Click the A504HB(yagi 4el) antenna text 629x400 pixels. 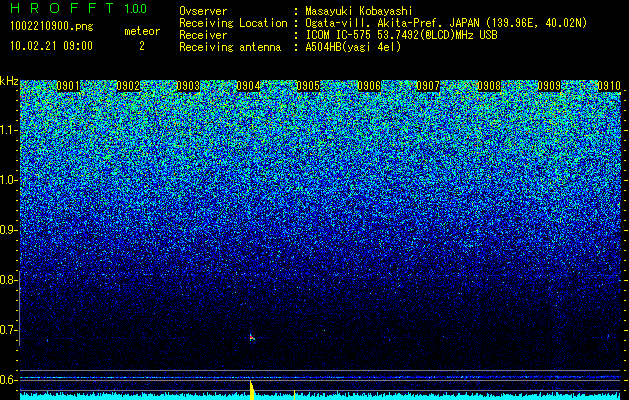(x=353, y=47)
